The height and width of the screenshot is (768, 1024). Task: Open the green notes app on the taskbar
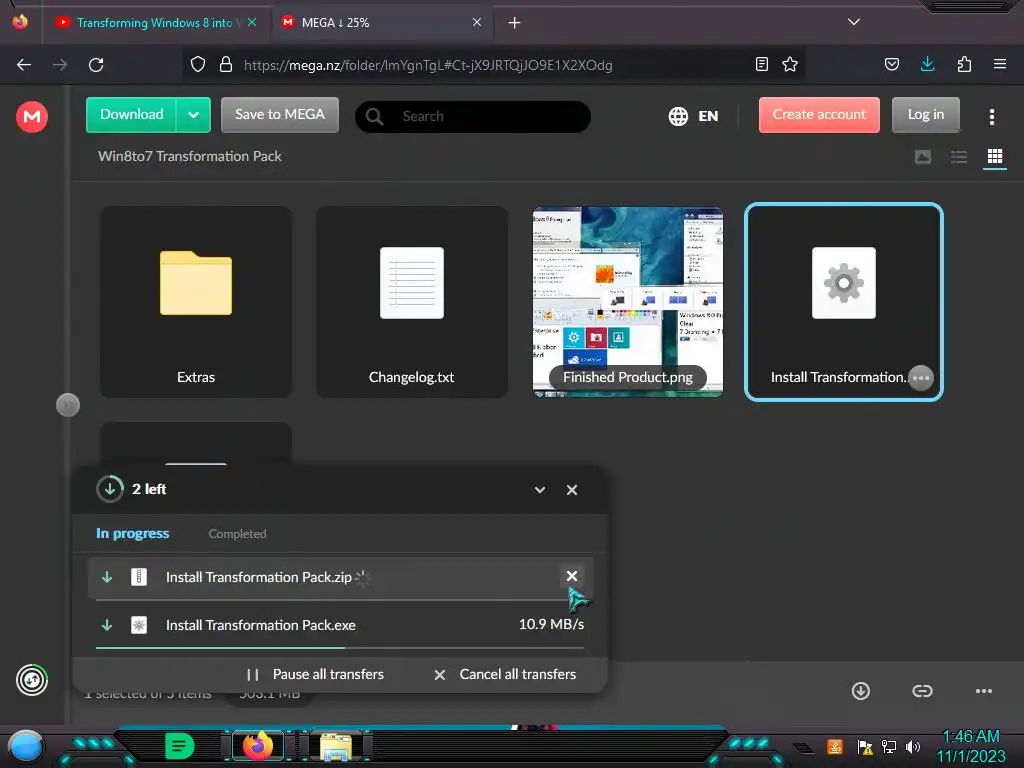click(x=180, y=746)
